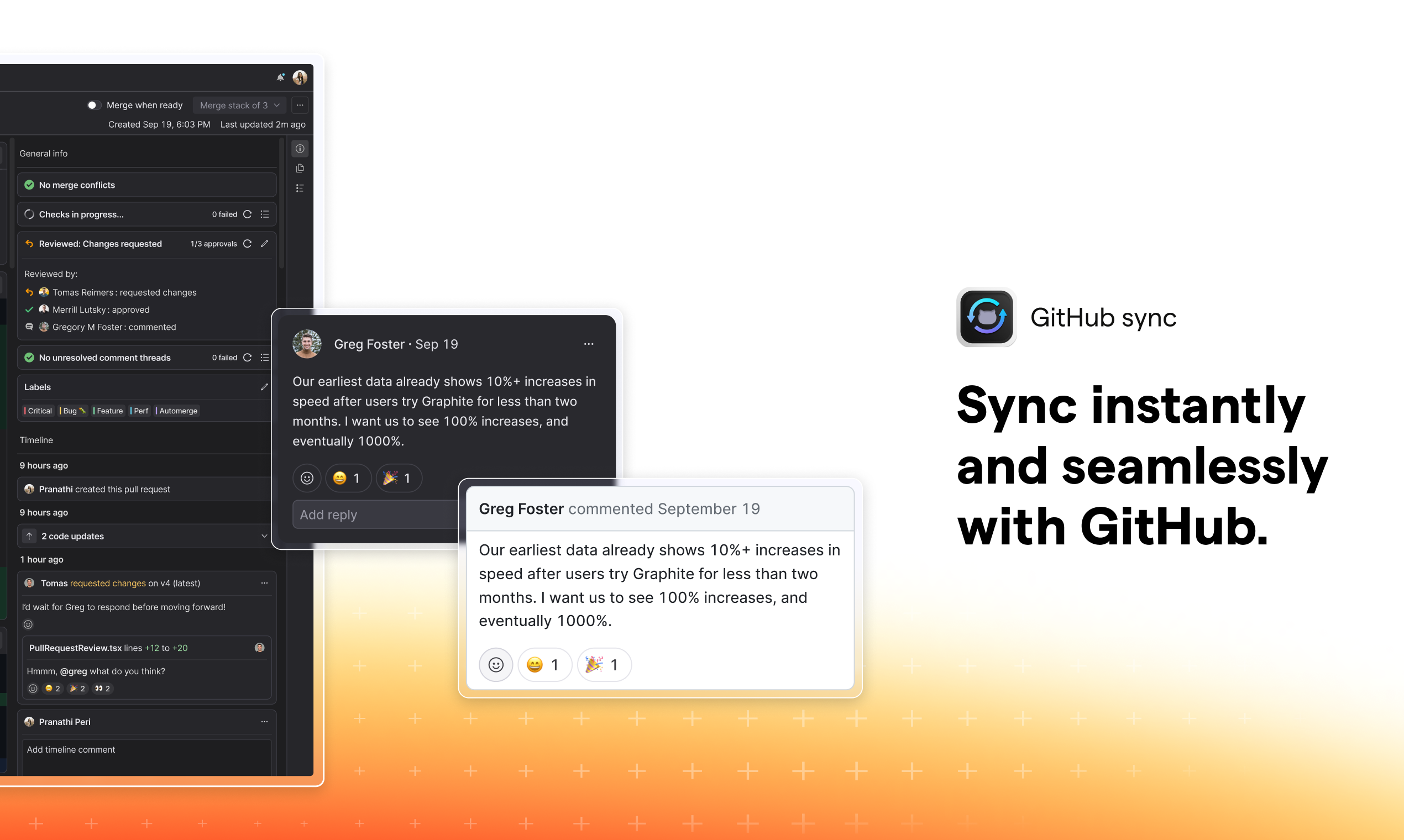Screen dimensions: 1404x840
Task: Show list for unresolved comment threads
Action: pos(264,357)
